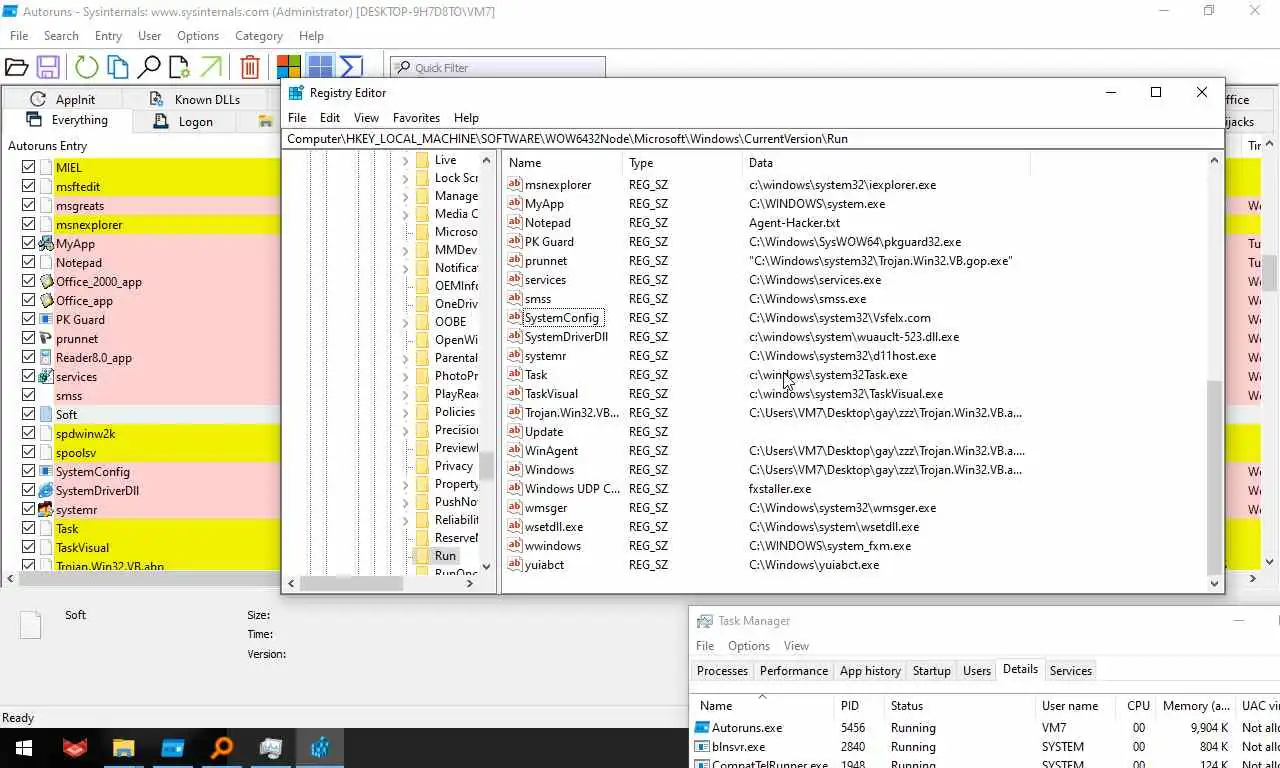This screenshot has width=1280, height=768.
Task: Toggle the TaskVisual entry checkbox in Autoruns
Action: (28, 547)
